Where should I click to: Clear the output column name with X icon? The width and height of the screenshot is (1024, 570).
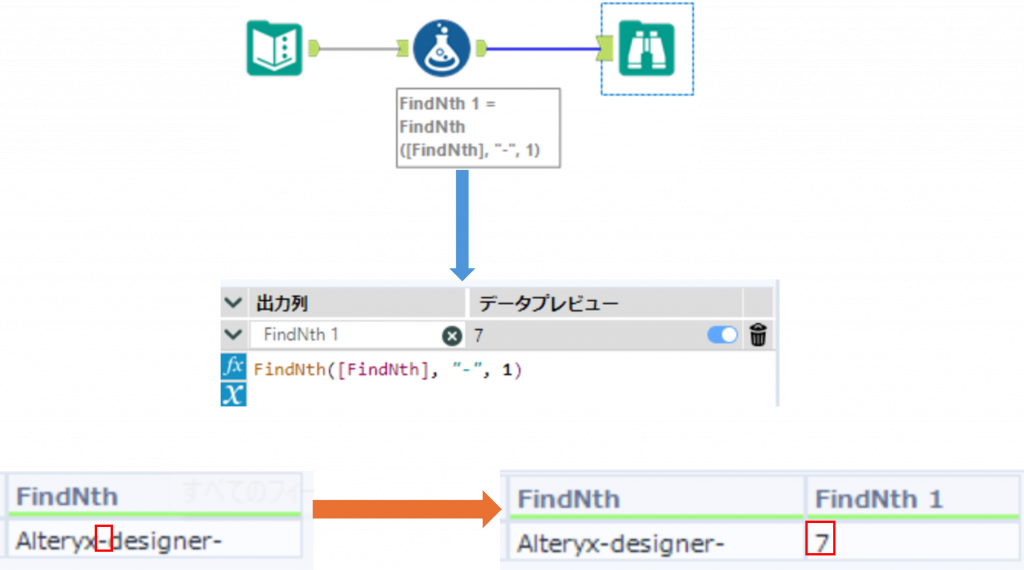coord(451,336)
